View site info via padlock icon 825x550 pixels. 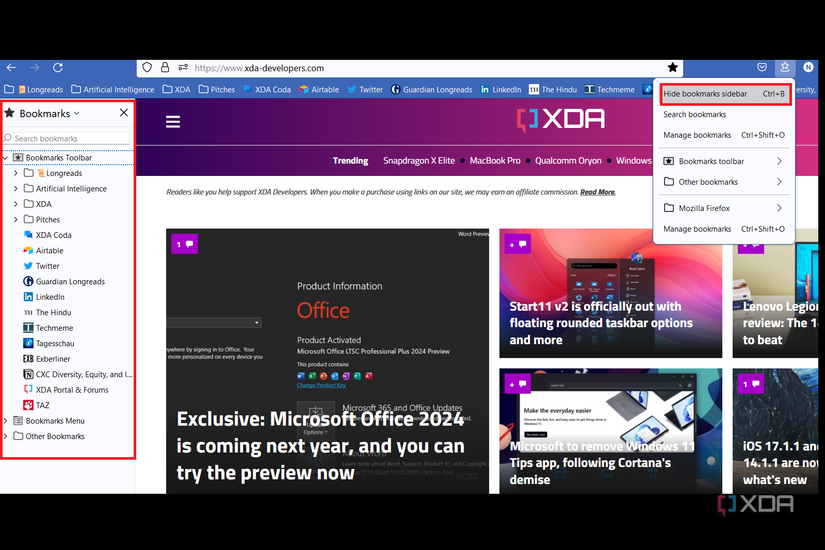165,67
